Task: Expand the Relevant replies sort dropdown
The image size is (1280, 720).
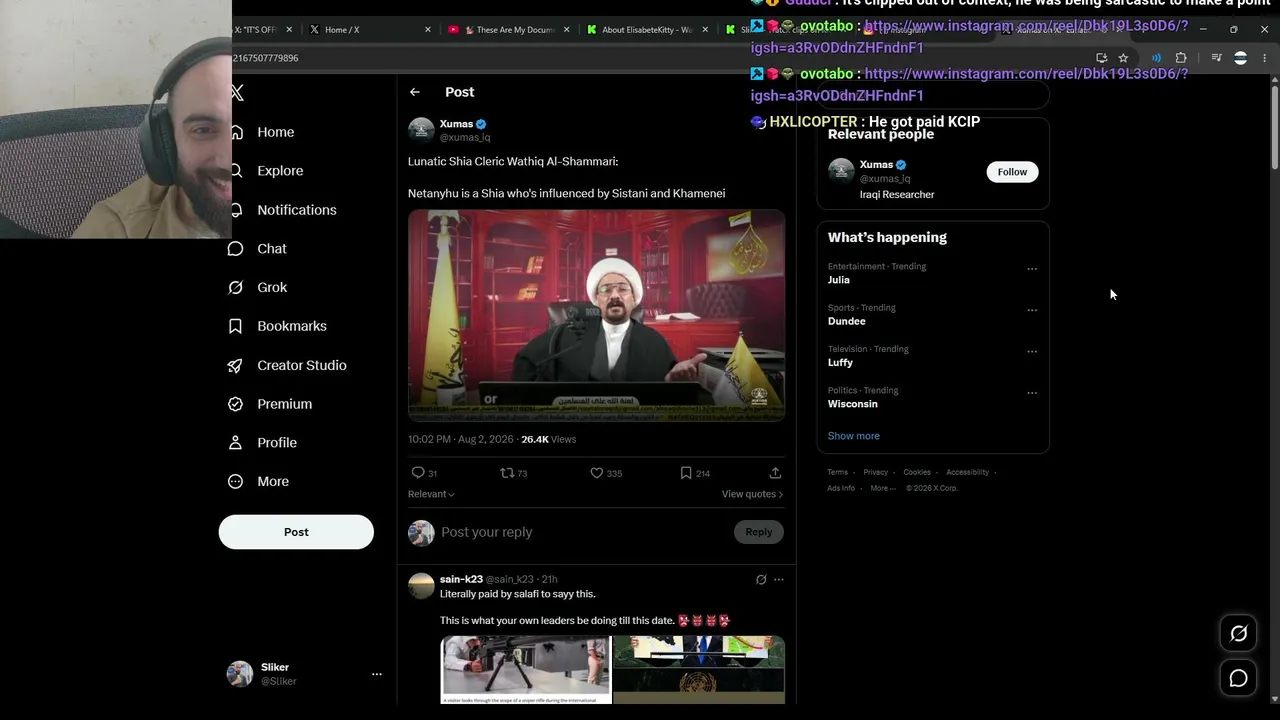Action: click(431, 494)
